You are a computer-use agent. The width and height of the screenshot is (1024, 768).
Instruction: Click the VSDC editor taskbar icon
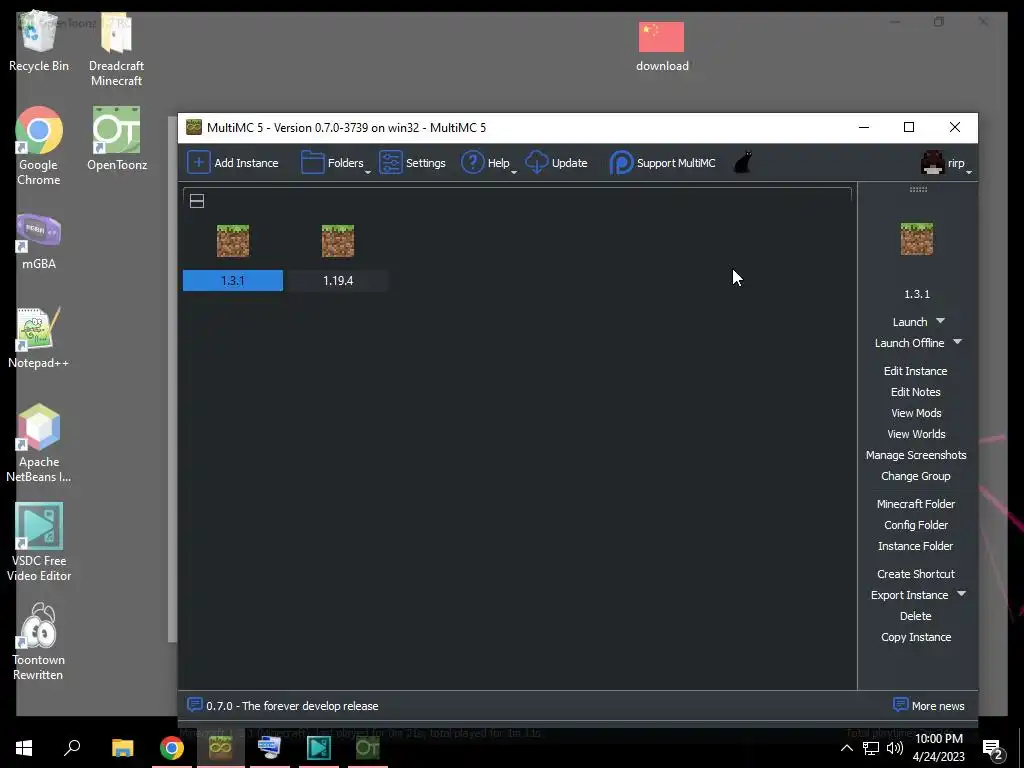[319, 748]
